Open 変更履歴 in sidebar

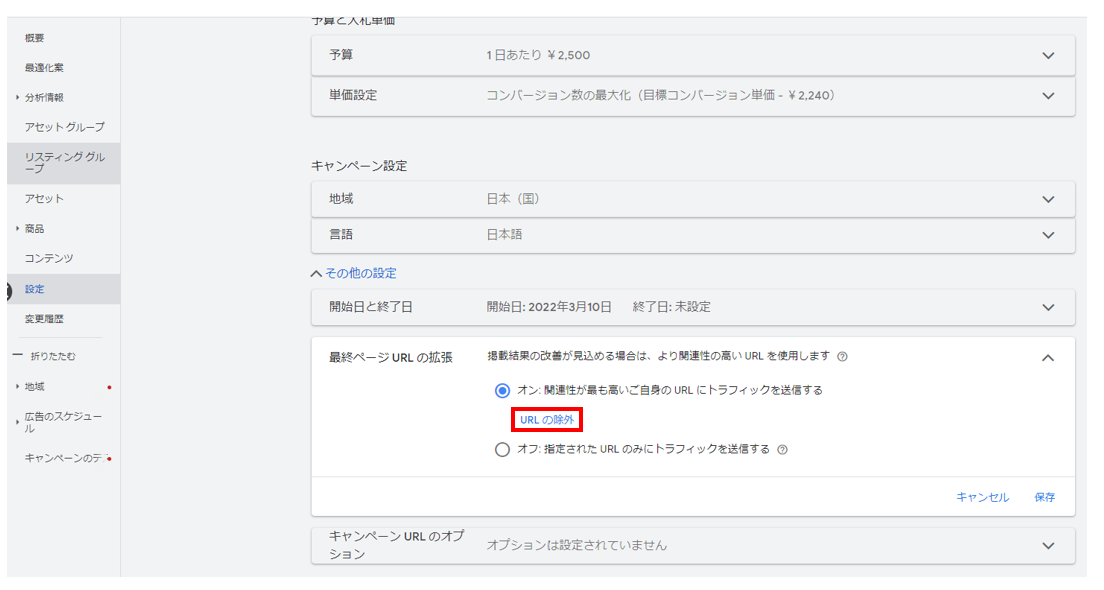click(44, 319)
